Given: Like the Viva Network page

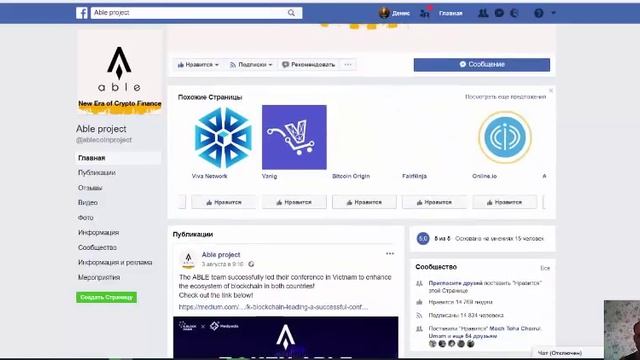Looking at the screenshot, I should [224, 202].
